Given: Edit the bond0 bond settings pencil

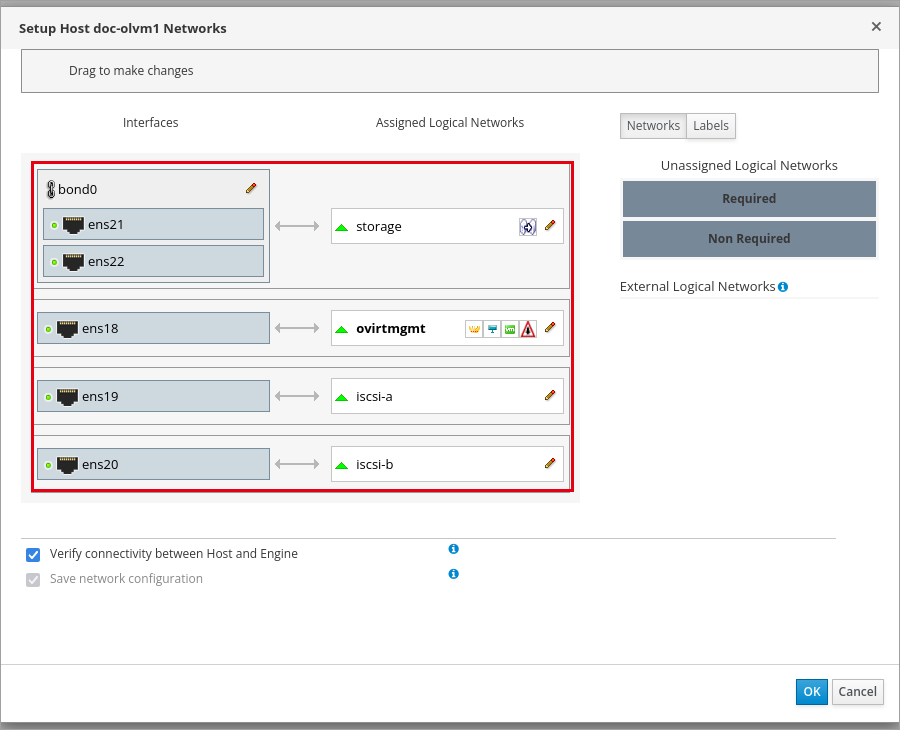Looking at the screenshot, I should [x=251, y=188].
